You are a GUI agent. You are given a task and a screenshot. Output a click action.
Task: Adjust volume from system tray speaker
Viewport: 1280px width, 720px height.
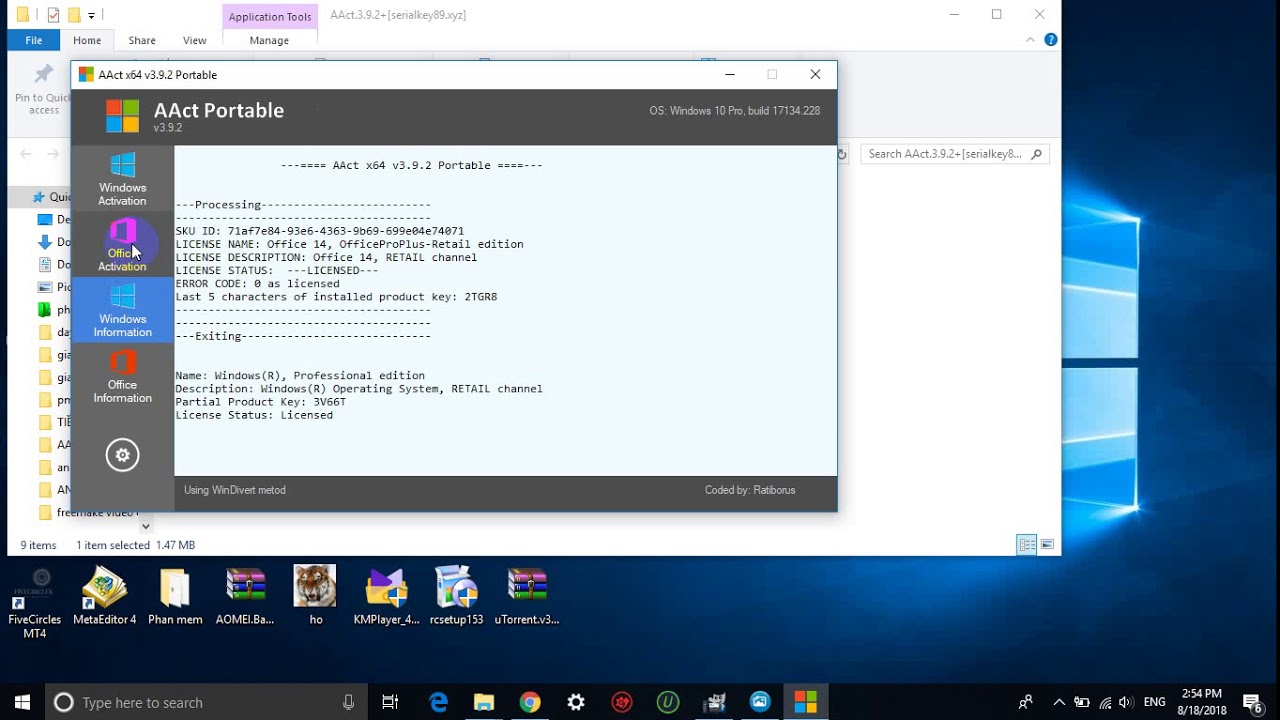click(x=1127, y=702)
